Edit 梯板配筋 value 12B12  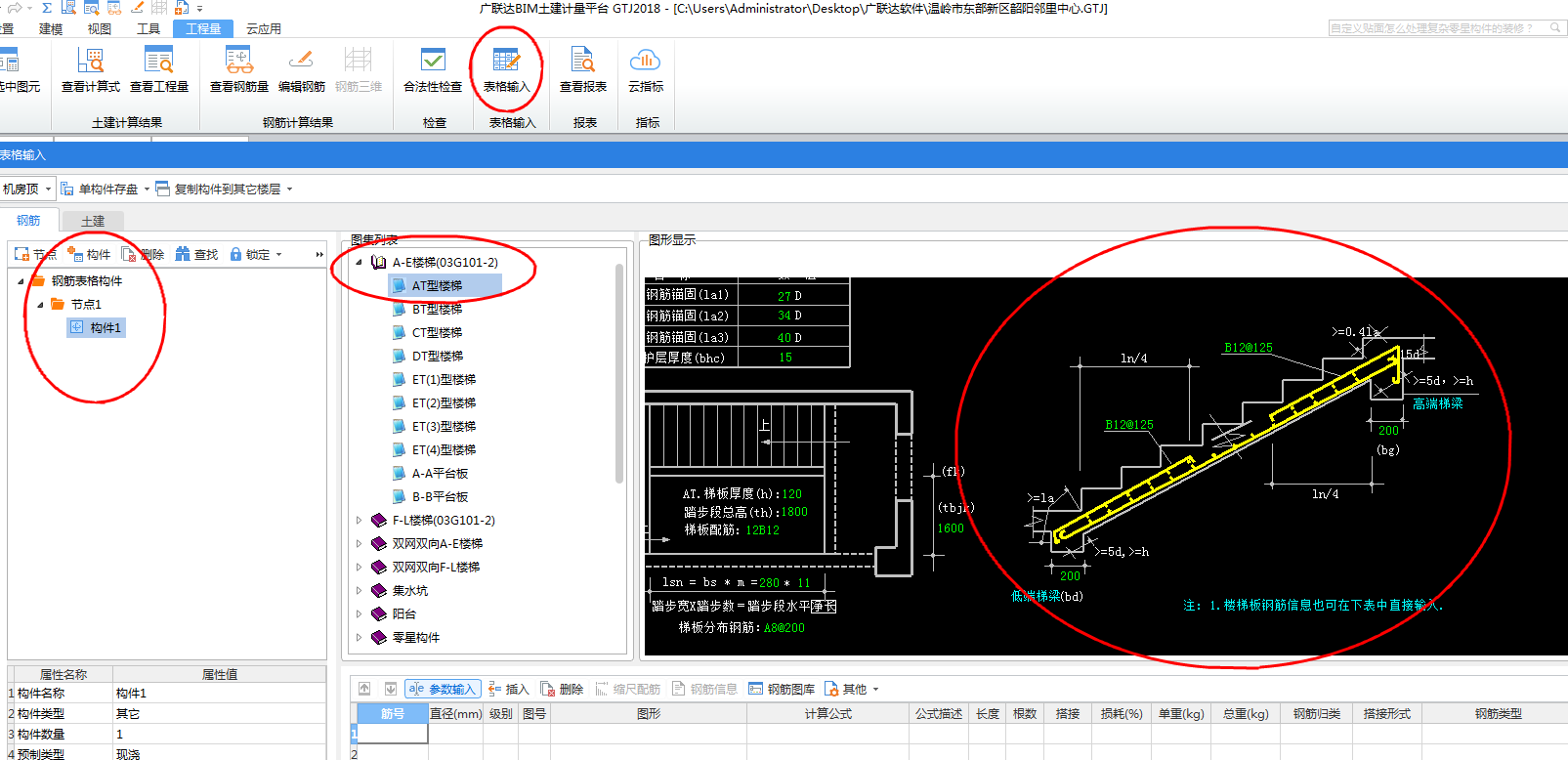762,530
